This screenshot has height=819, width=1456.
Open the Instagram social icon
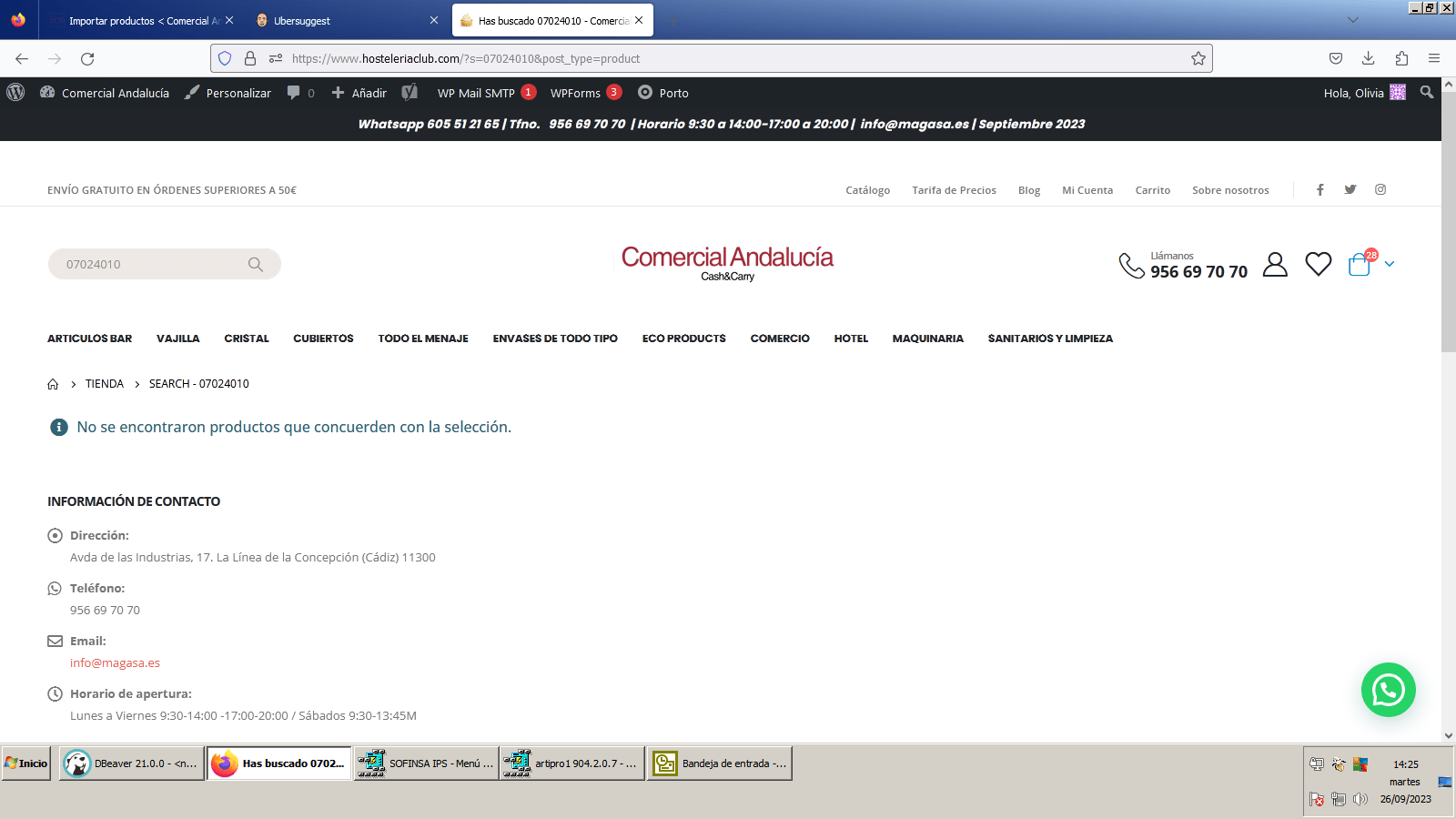click(1380, 189)
